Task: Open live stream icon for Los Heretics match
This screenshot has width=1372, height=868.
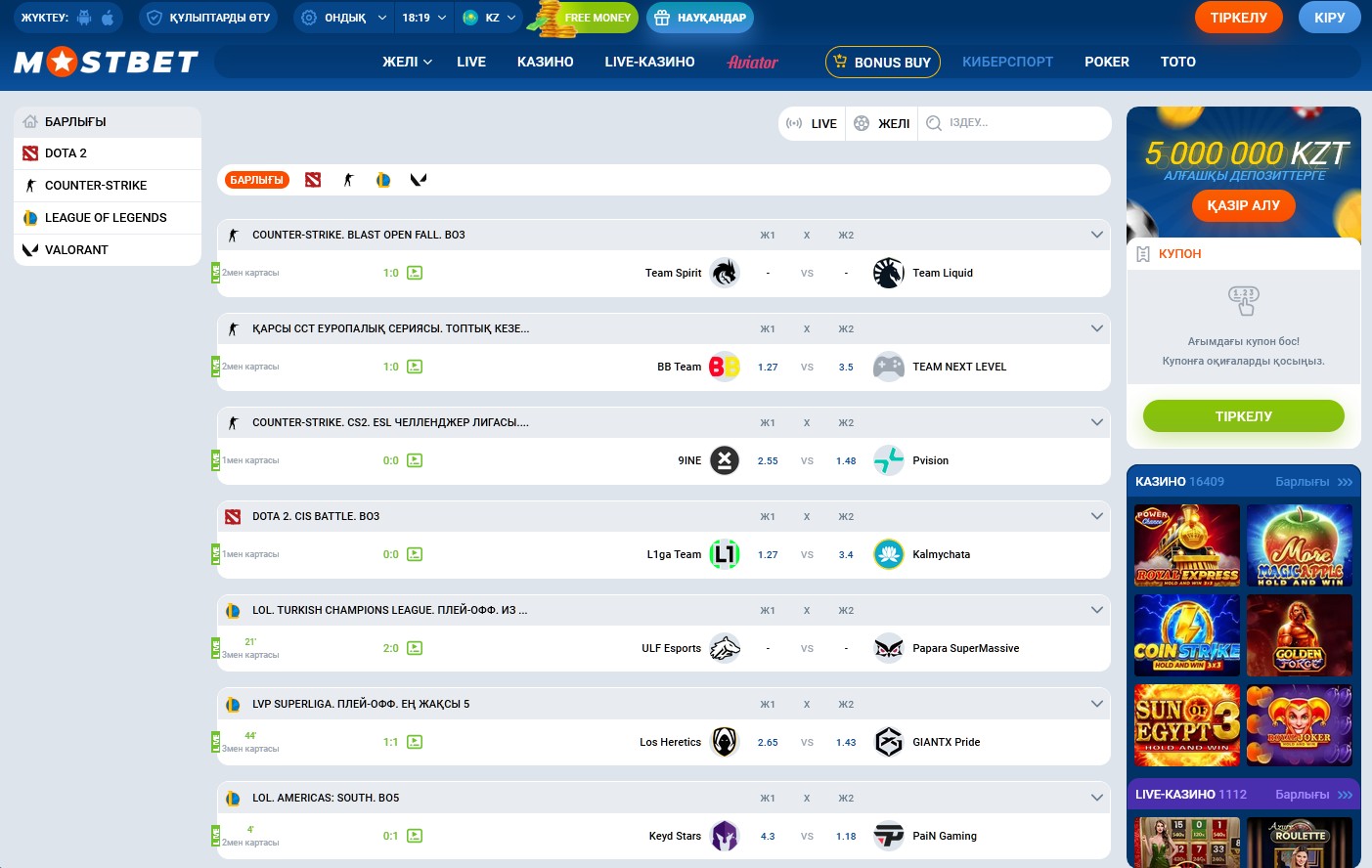Action: (415, 742)
